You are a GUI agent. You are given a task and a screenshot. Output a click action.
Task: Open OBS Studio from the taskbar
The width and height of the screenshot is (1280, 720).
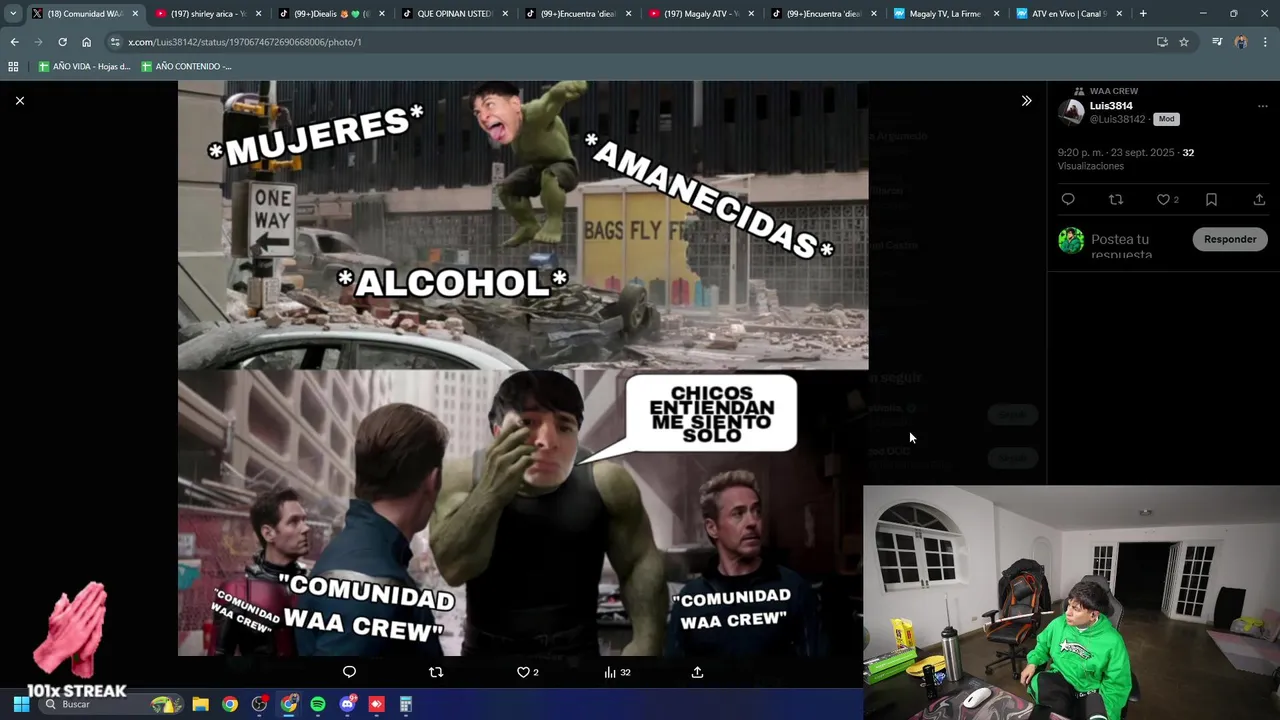259,704
